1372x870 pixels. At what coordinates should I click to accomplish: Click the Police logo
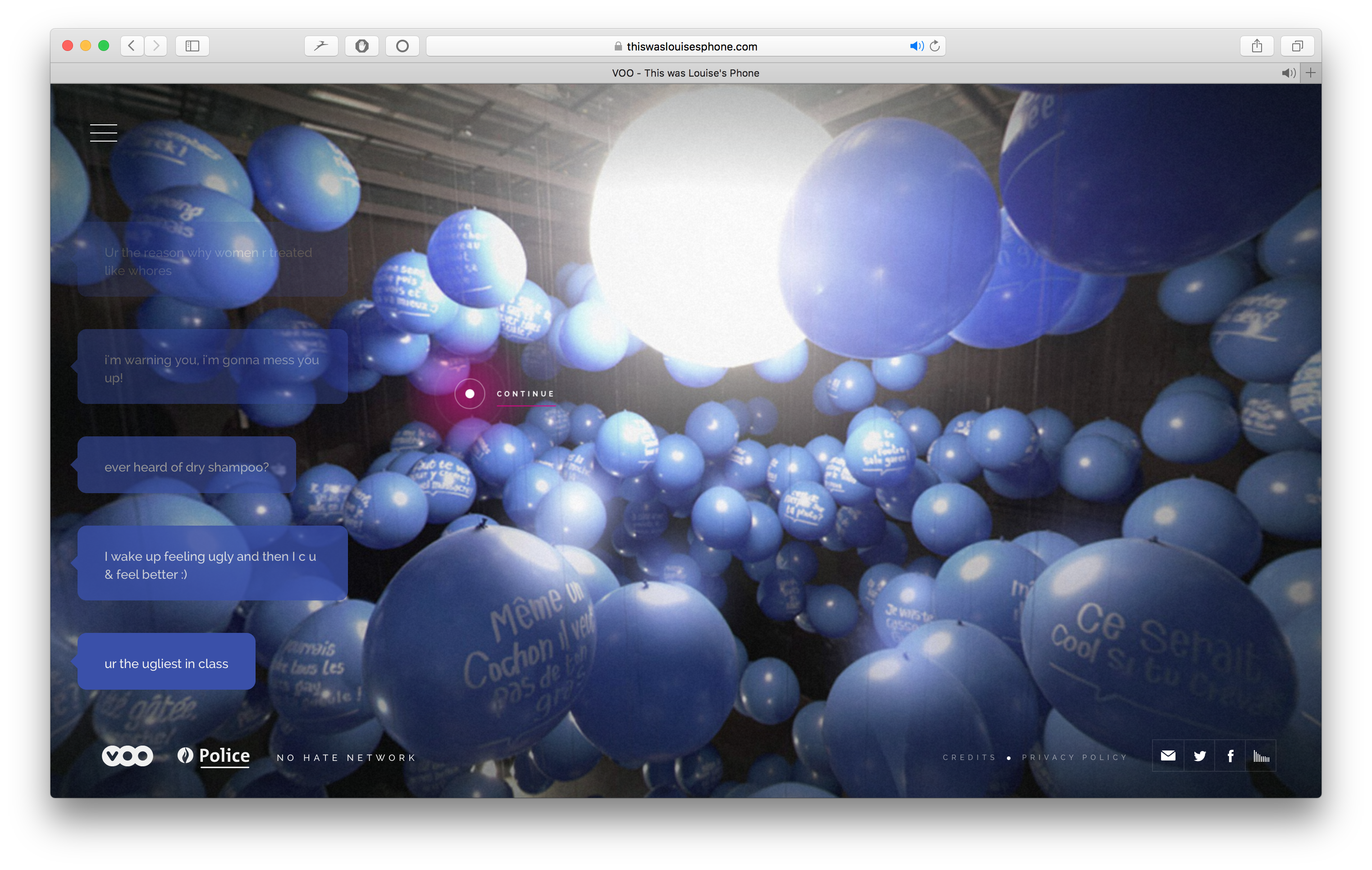(x=214, y=756)
